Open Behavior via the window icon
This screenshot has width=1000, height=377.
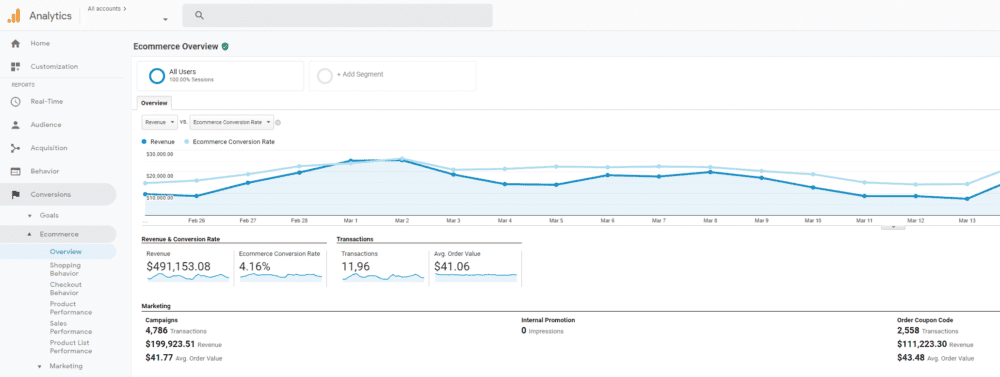tap(15, 172)
